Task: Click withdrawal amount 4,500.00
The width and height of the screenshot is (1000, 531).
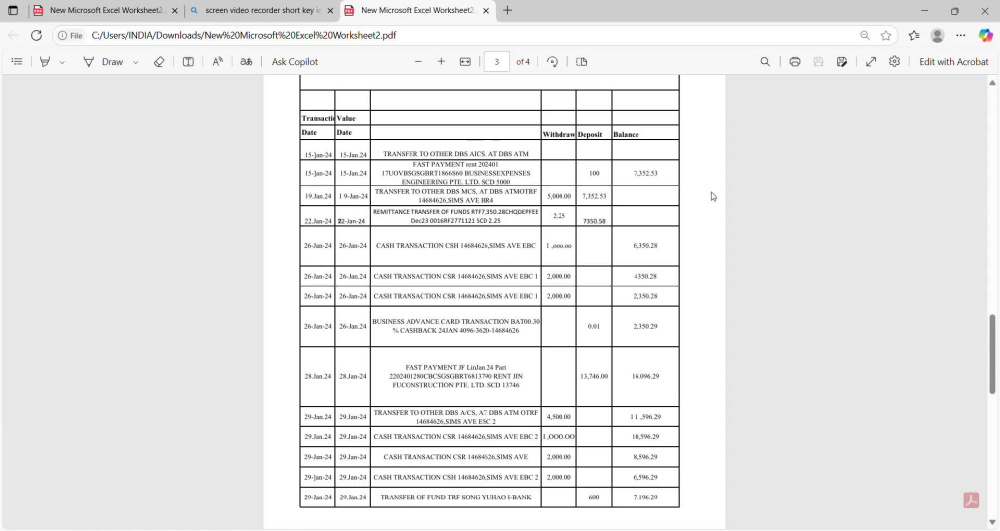Action: click(x=559, y=417)
